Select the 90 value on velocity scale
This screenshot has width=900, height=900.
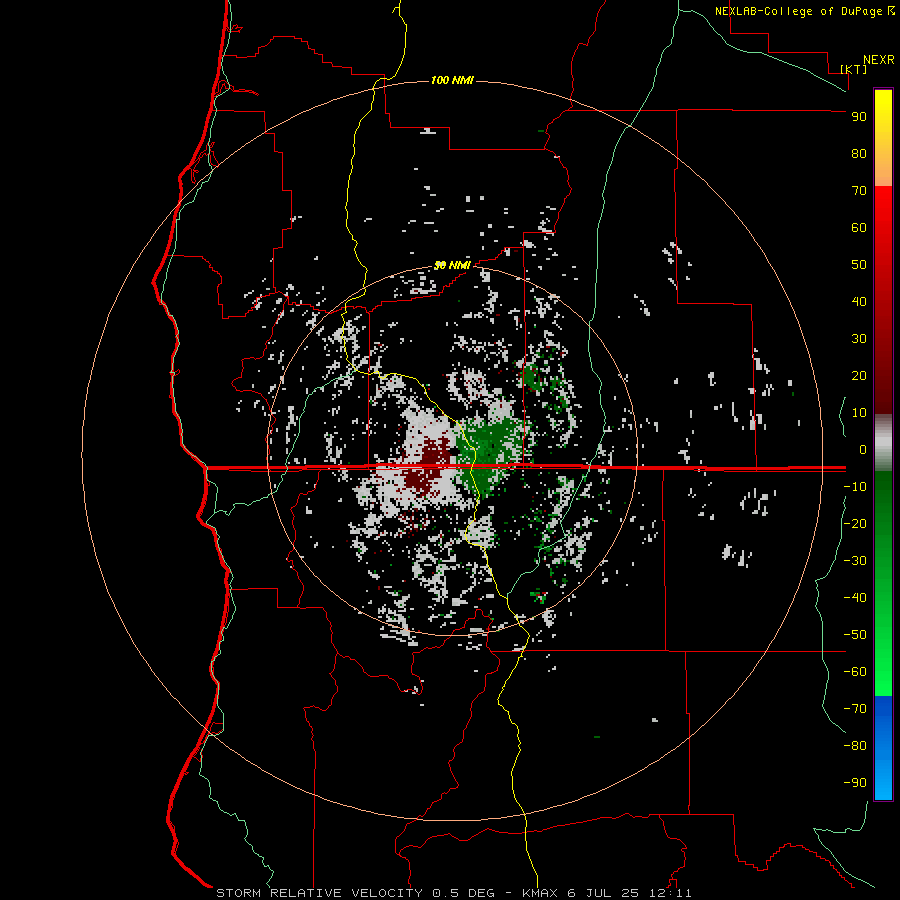point(859,117)
